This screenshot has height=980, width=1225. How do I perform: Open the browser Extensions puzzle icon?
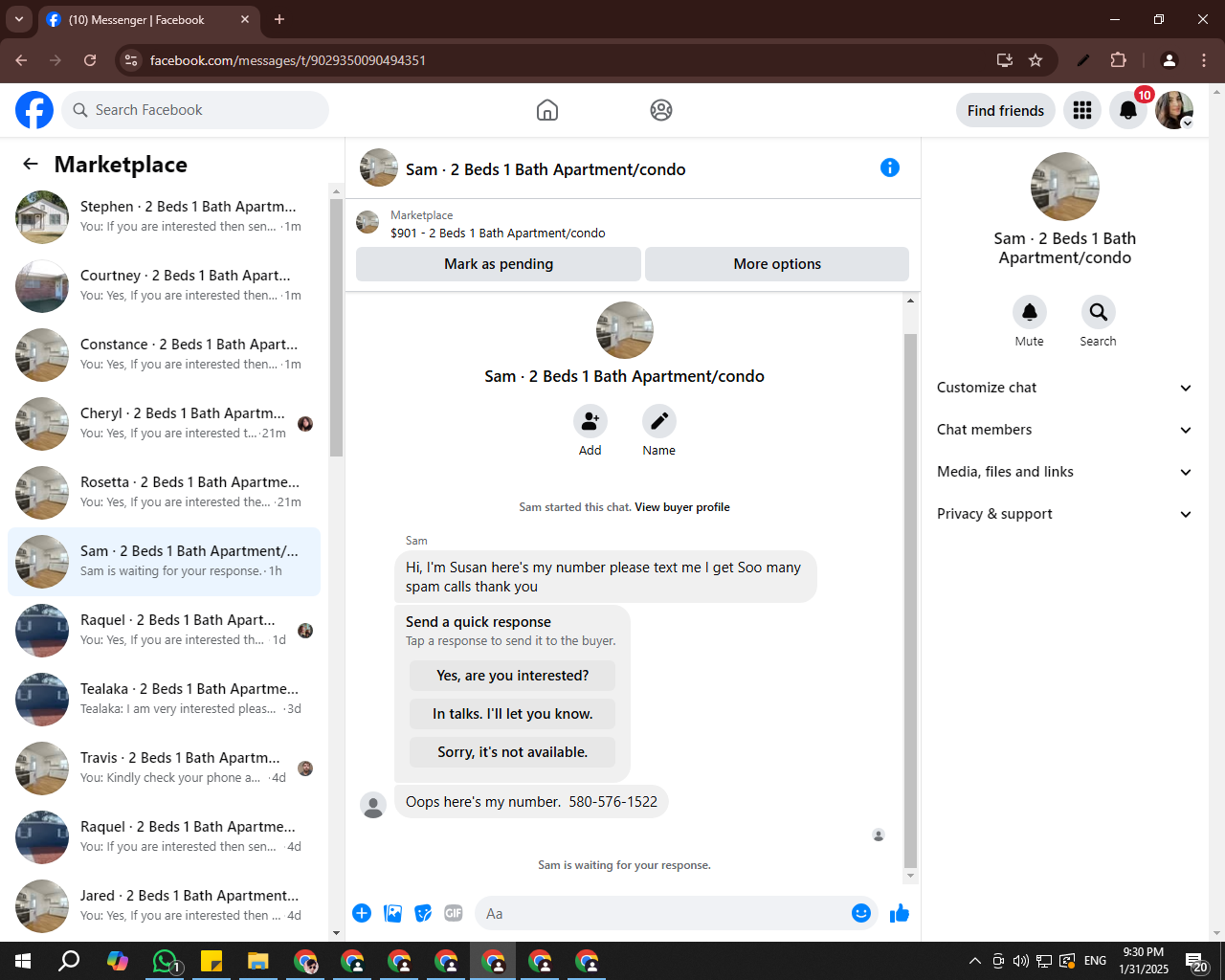click(1118, 60)
